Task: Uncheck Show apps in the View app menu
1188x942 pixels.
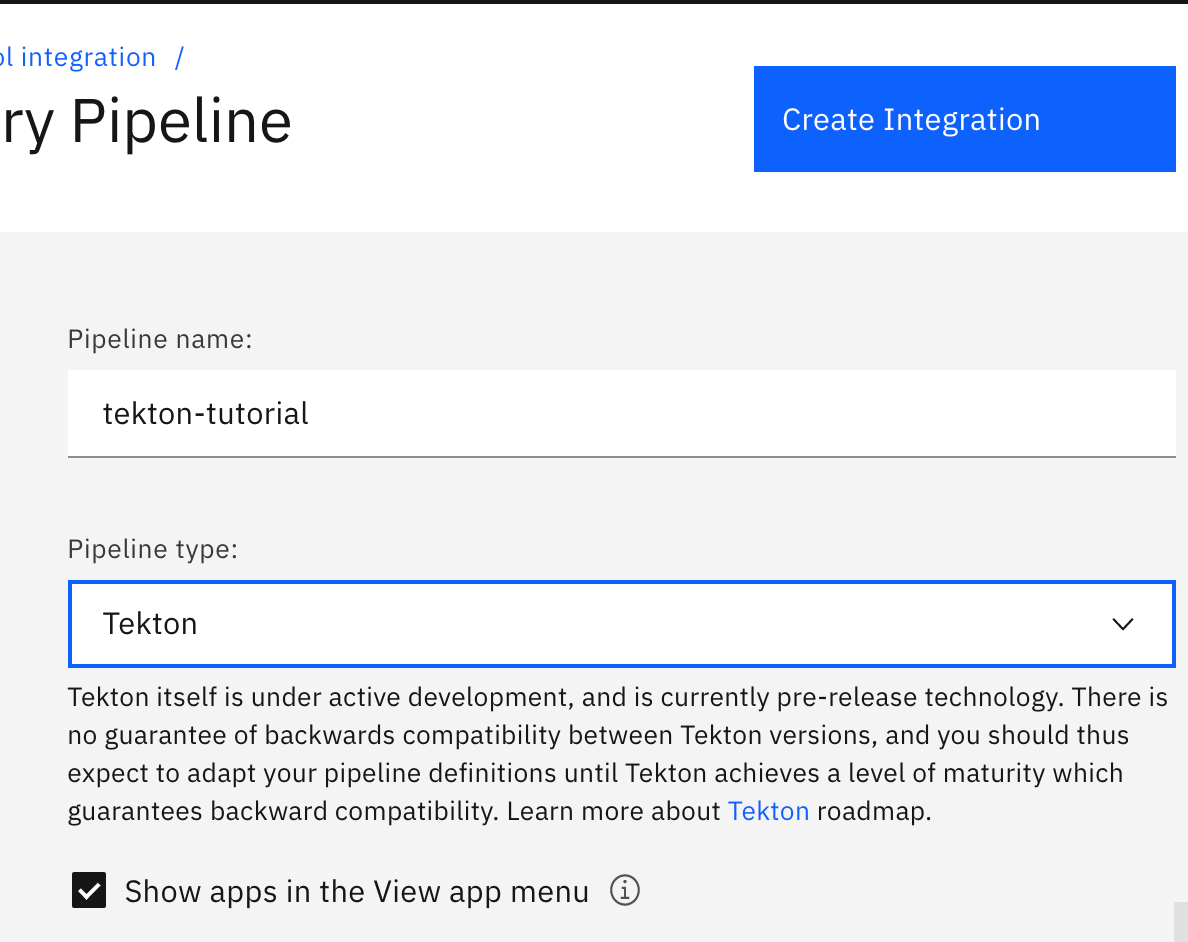Action: point(89,890)
